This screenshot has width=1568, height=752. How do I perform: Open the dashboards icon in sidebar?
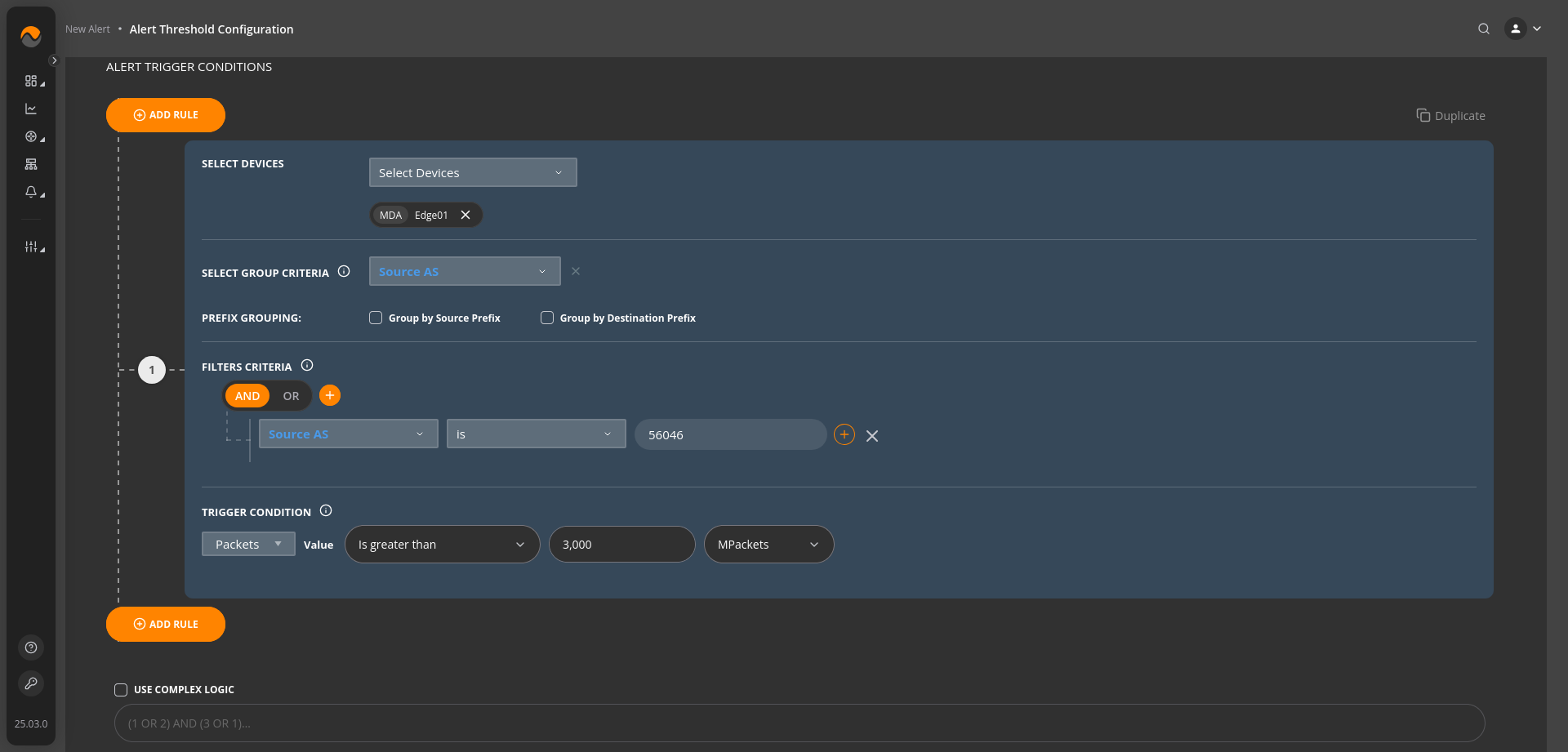point(31,81)
